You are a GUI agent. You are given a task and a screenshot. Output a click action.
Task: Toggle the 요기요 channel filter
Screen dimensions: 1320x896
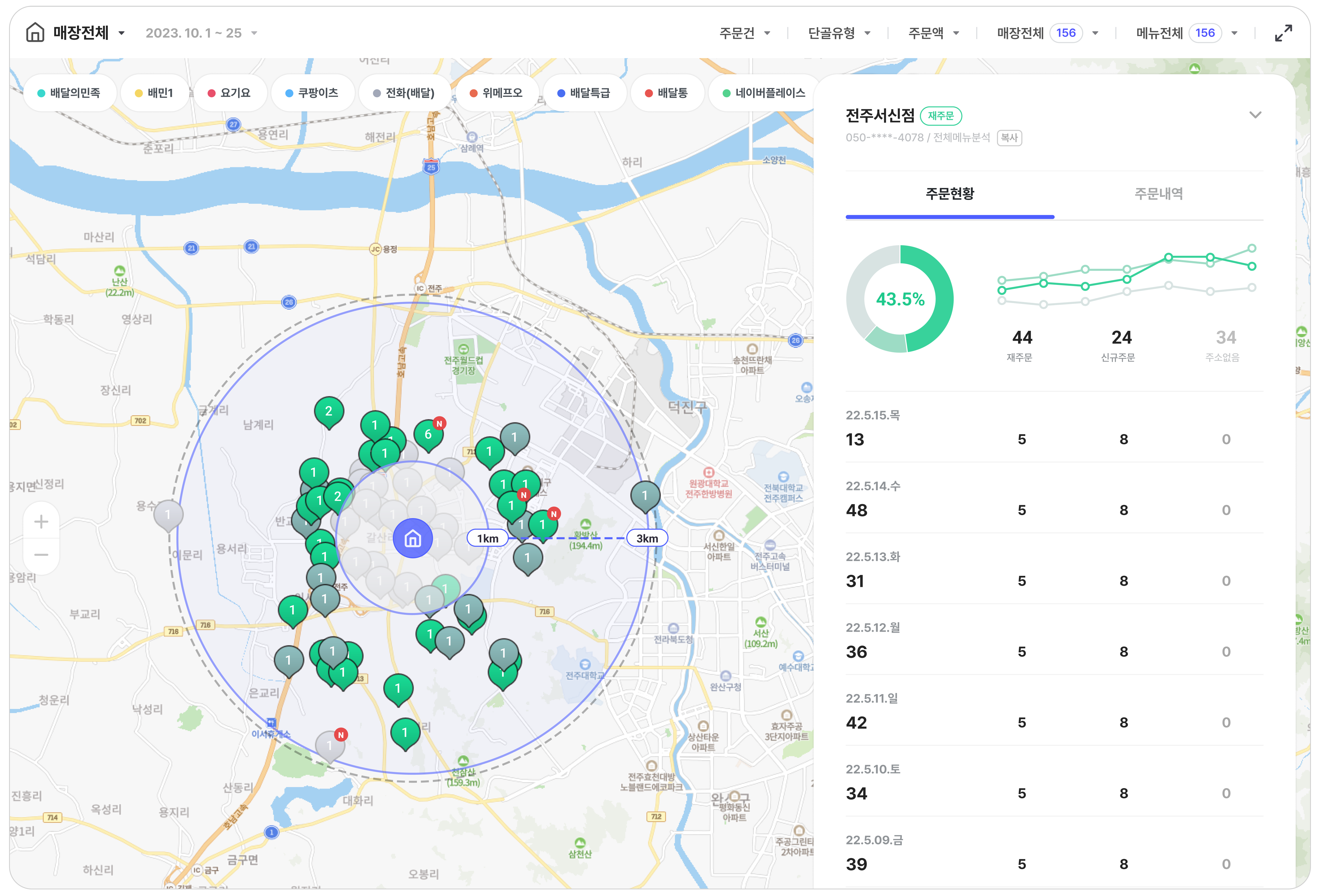click(x=229, y=93)
